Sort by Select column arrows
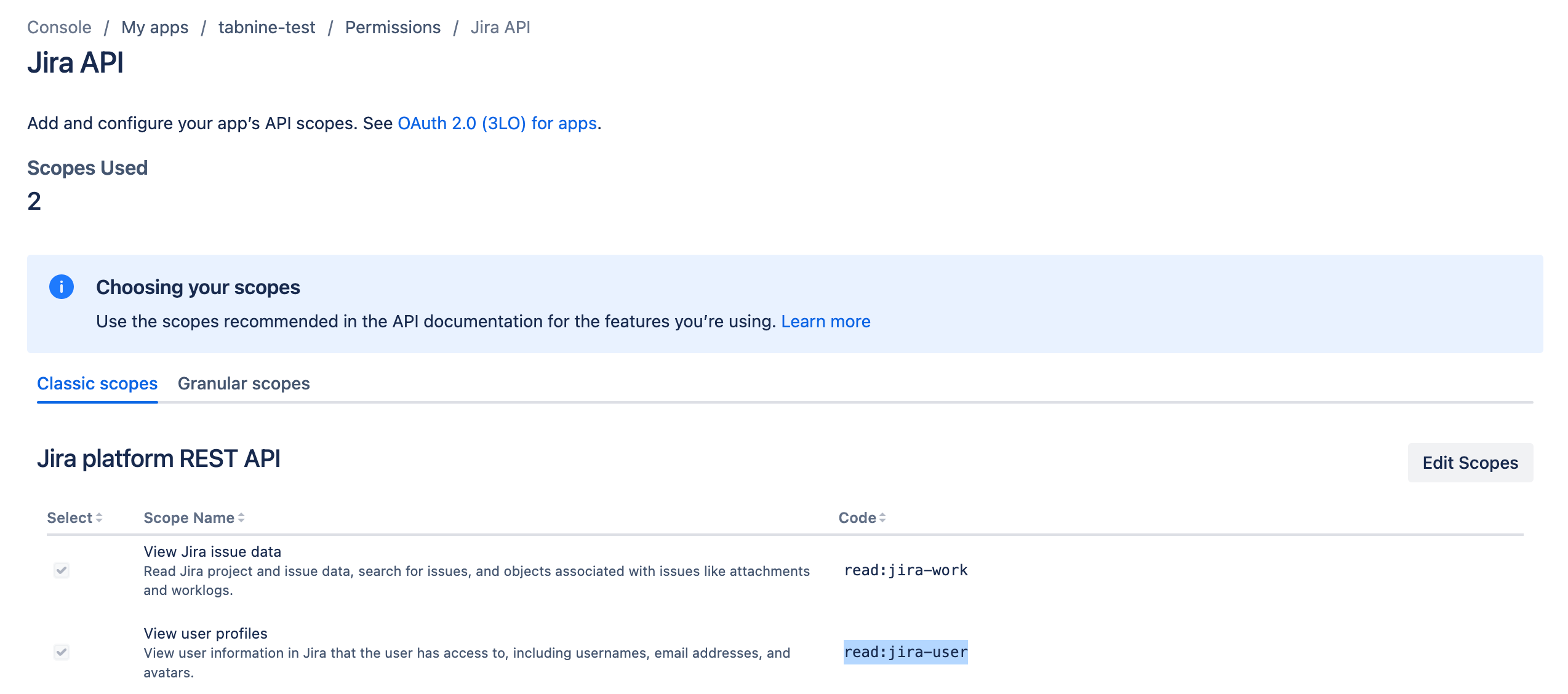Viewport: 1568px width, 694px height. (x=99, y=518)
